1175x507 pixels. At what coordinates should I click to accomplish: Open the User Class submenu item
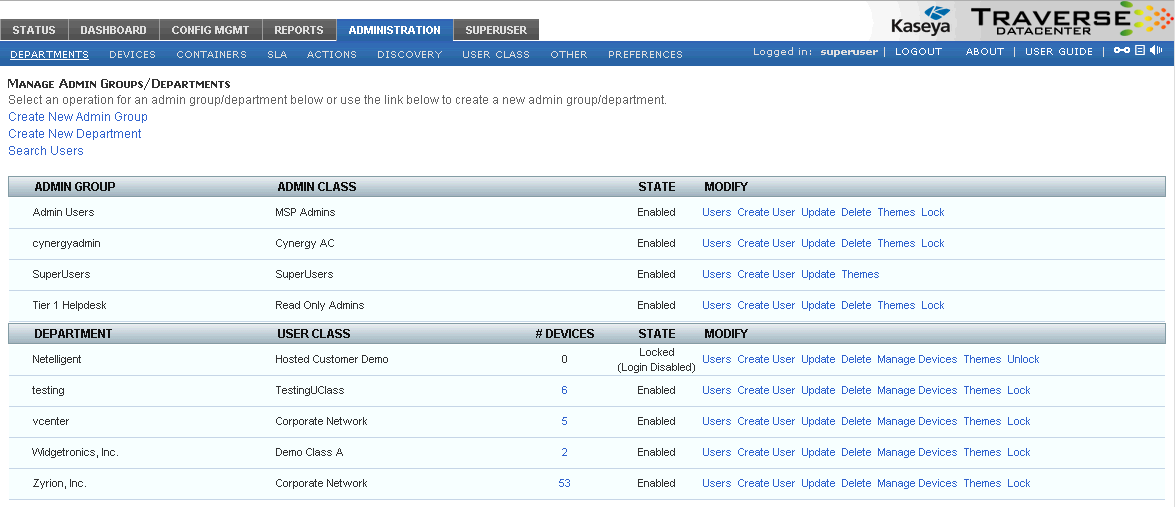pos(495,54)
